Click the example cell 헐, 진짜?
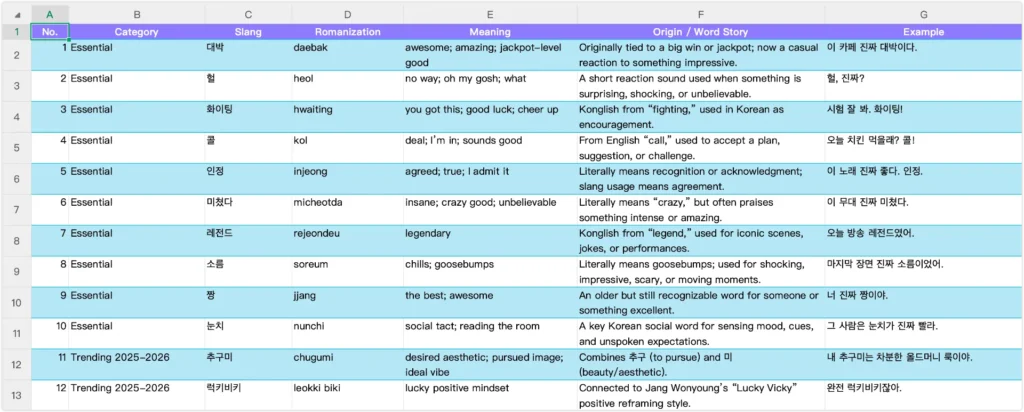The height and width of the screenshot is (412, 1024). click(923, 86)
